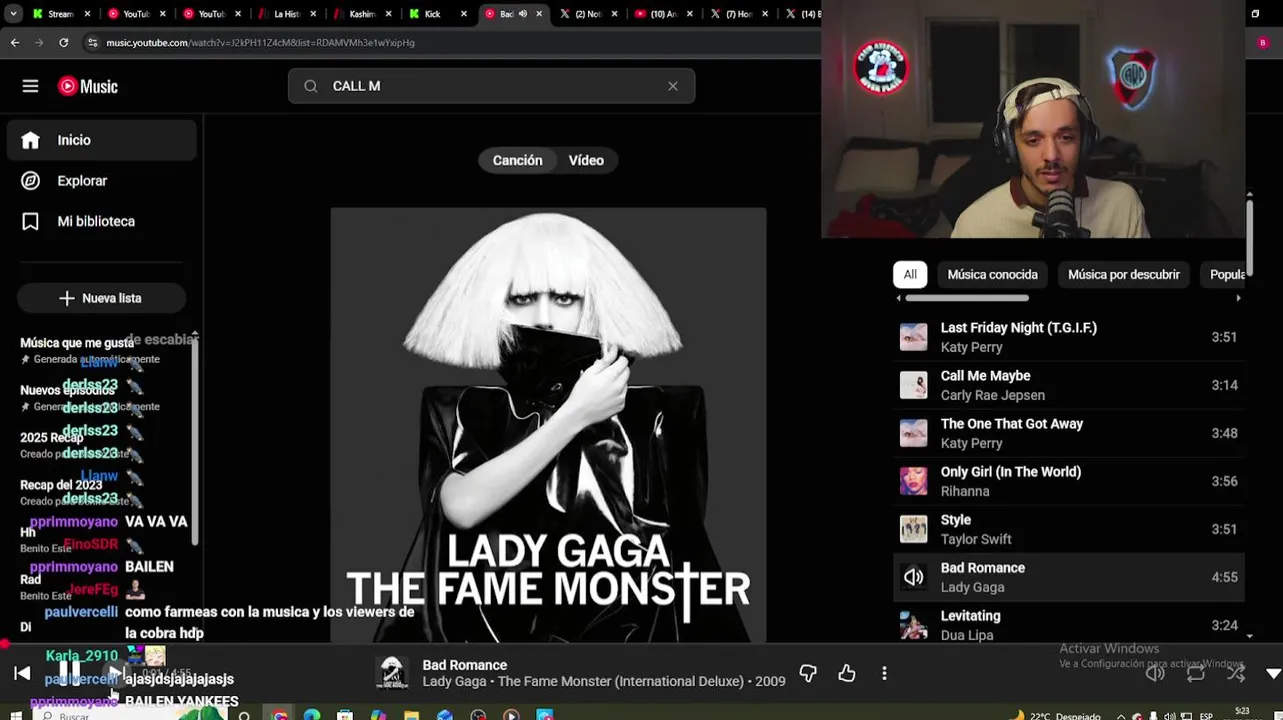Viewport: 1283px width, 720px height.
Task: Reload the page
Action: click(x=63, y=42)
